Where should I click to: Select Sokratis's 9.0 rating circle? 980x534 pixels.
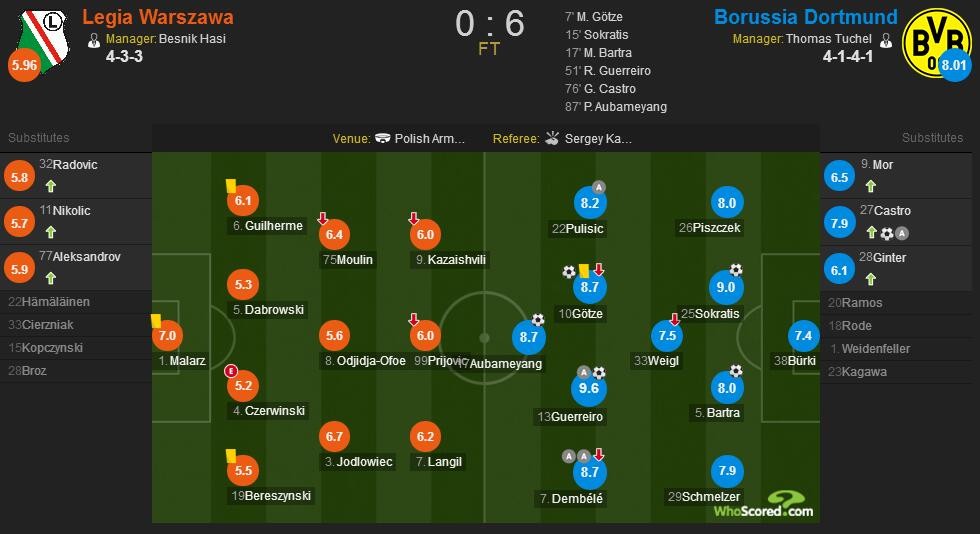pos(725,287)
